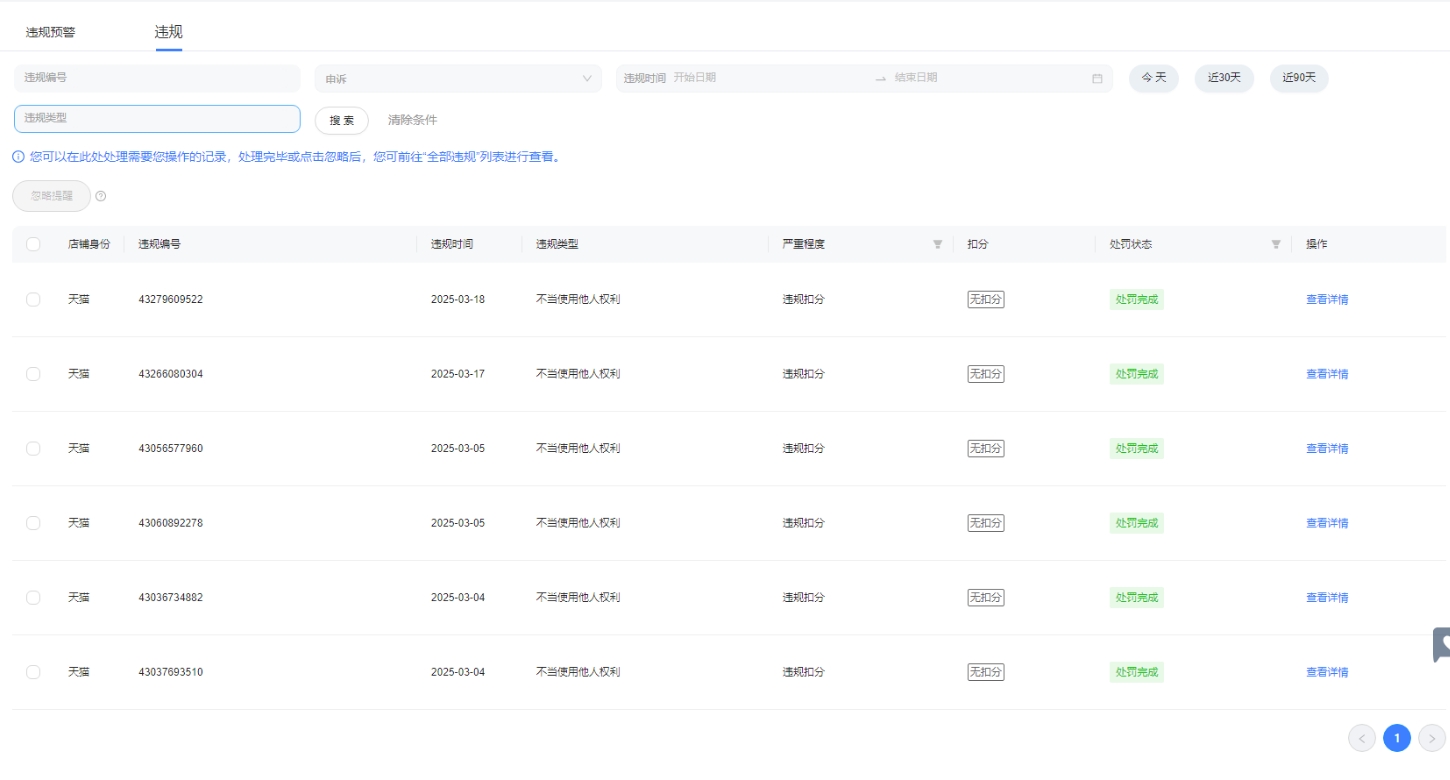The image size is (1450, 780).
Task: Go to previous page arrow in pagination
Action: (x=1362, y=738)
